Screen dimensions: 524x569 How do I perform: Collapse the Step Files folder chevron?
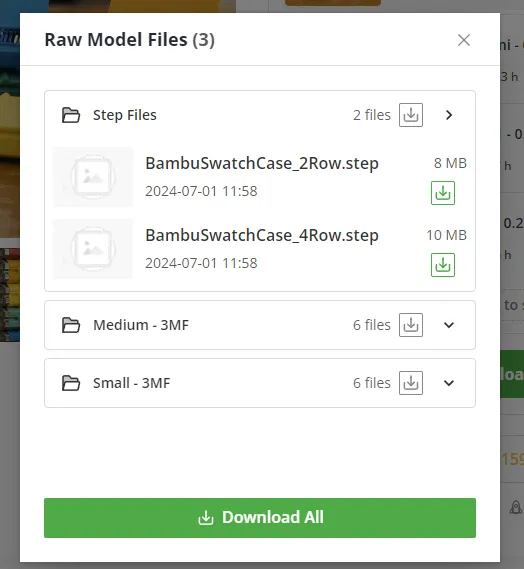(449, 115)
